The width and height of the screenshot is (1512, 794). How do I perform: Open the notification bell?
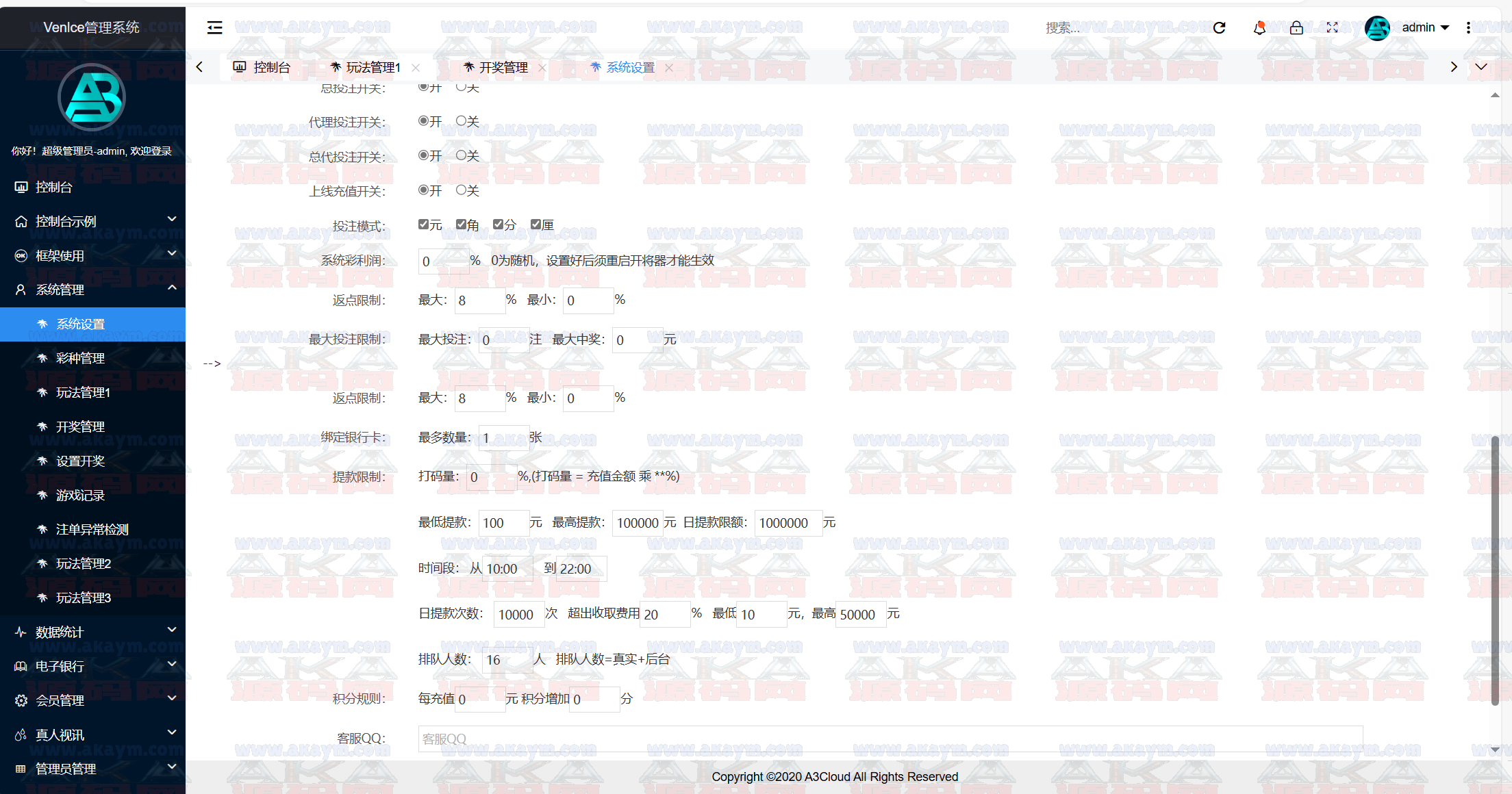click(x=1259, y=27)
